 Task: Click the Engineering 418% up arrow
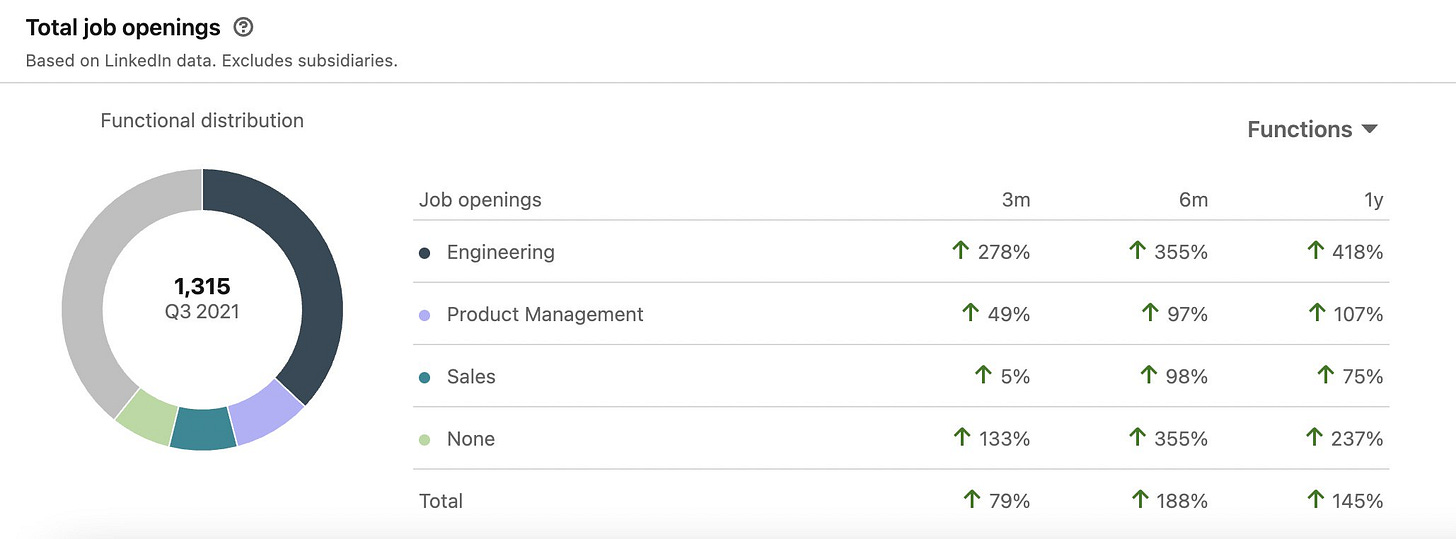tap(1317, 251)
